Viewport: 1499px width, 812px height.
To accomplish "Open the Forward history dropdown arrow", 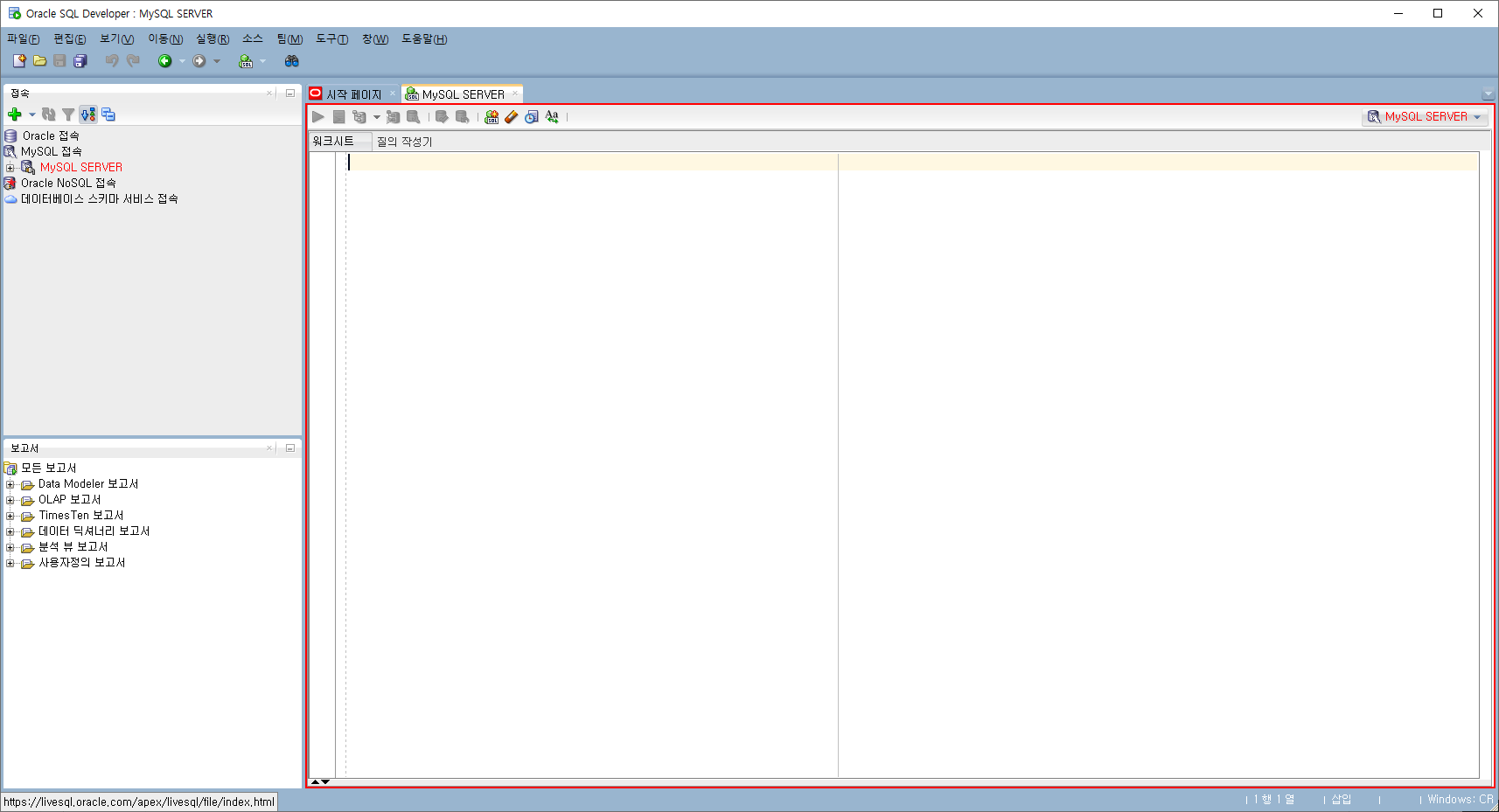I will (x=217, y=61).
